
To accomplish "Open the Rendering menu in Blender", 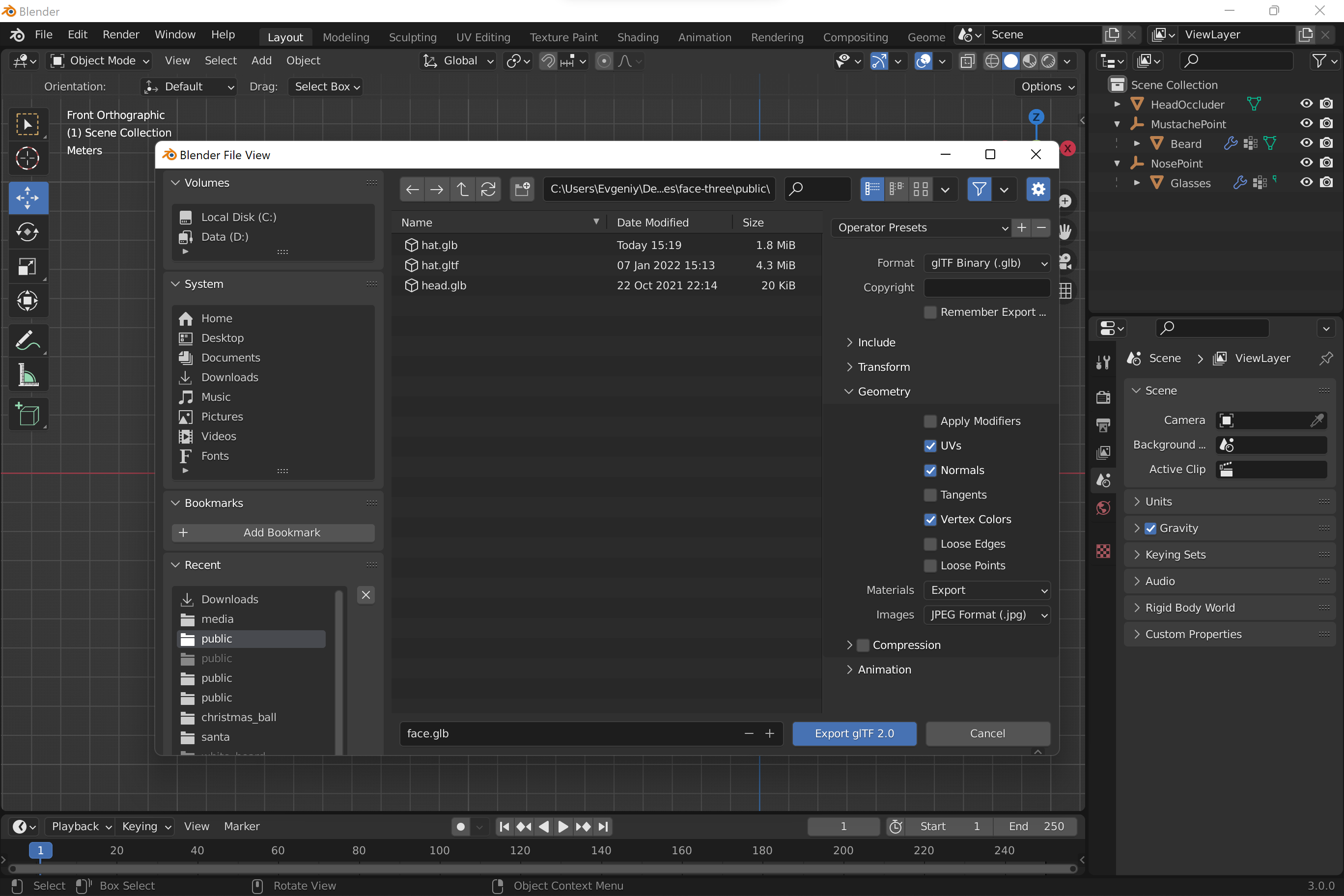I will 778,37.
